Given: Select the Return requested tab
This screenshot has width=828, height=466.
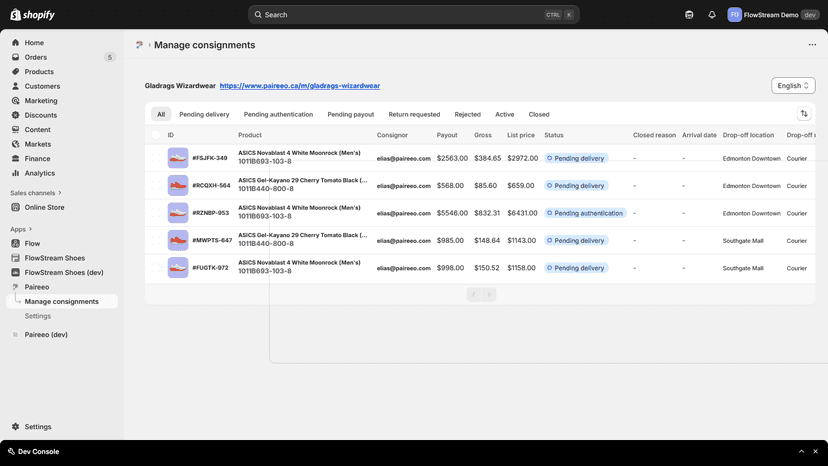Looking at the screenshot, I should coord(414,115).
